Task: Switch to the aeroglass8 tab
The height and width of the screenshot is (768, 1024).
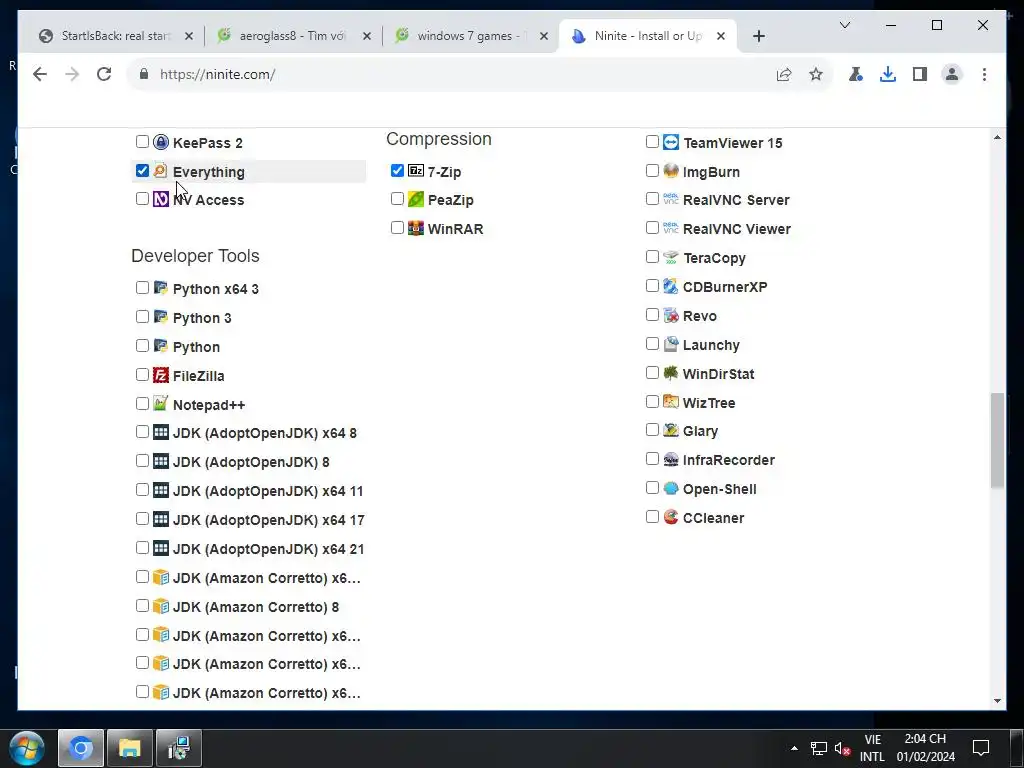Action: pyautogui.click(x=293, y=36)
